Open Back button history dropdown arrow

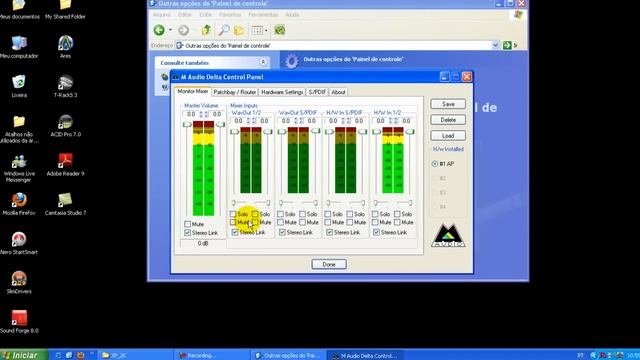click(170, 30)
